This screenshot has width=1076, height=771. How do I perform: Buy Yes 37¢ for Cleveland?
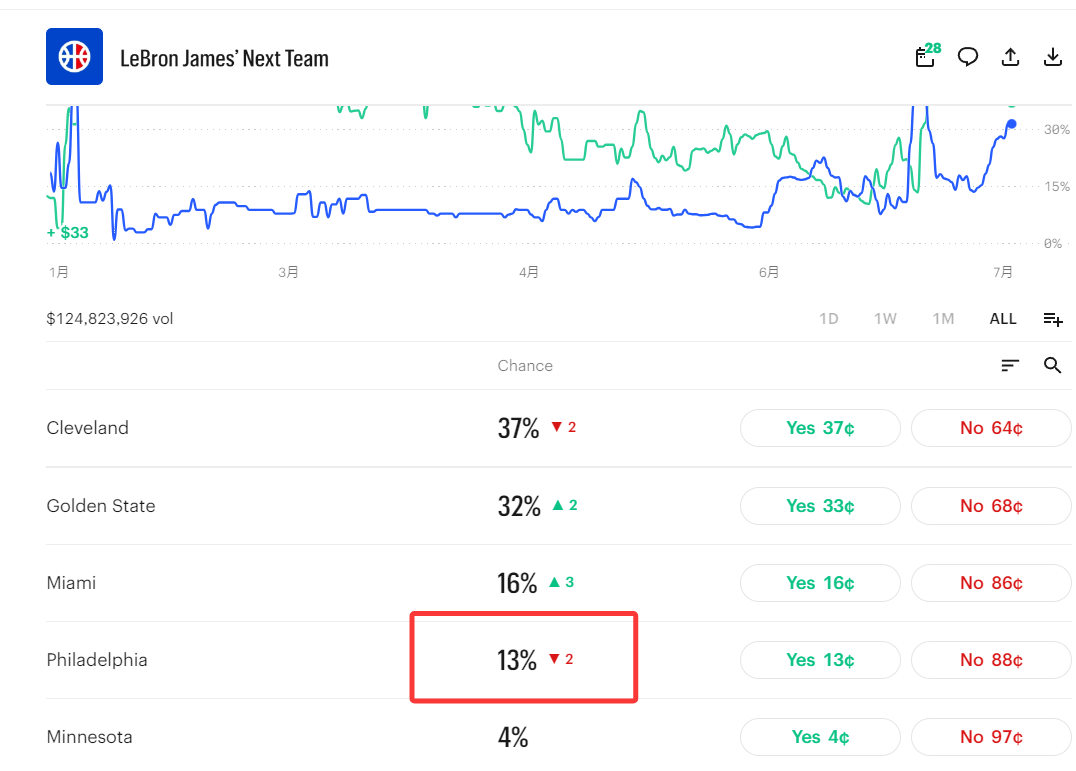[820, 428]
